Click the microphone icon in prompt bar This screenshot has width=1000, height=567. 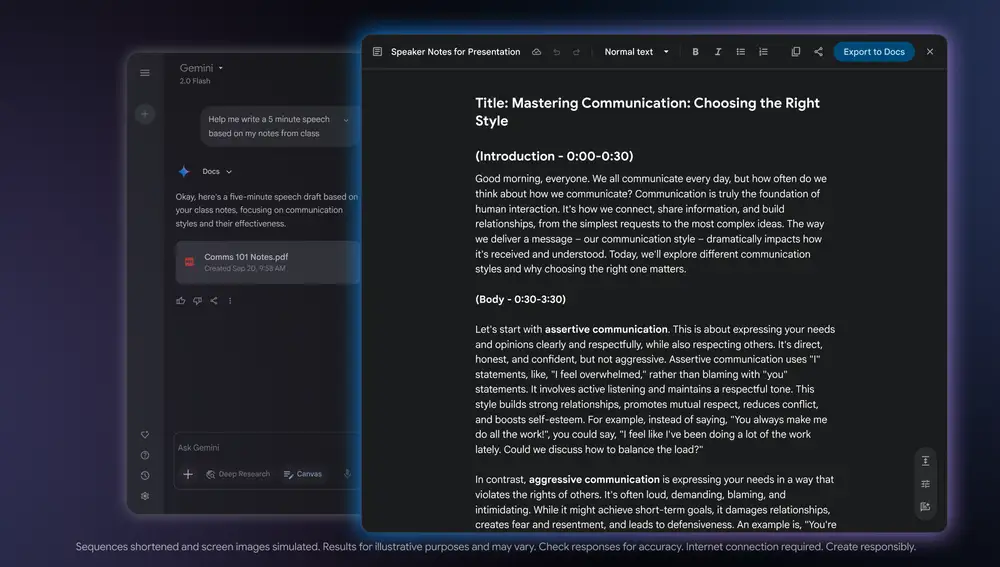pos(348,474)
